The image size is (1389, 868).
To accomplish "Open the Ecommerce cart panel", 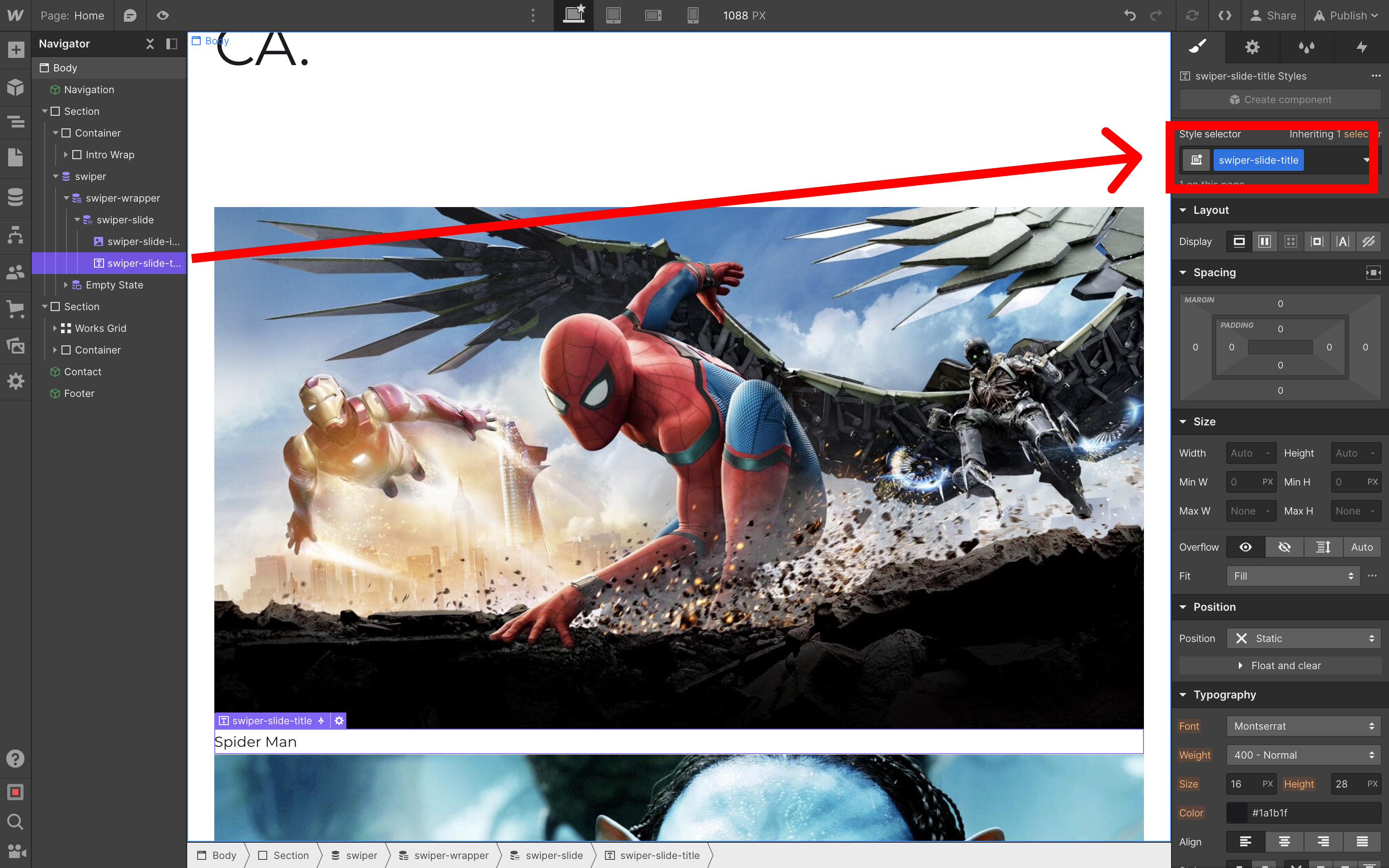I will [x=15, y=309].
